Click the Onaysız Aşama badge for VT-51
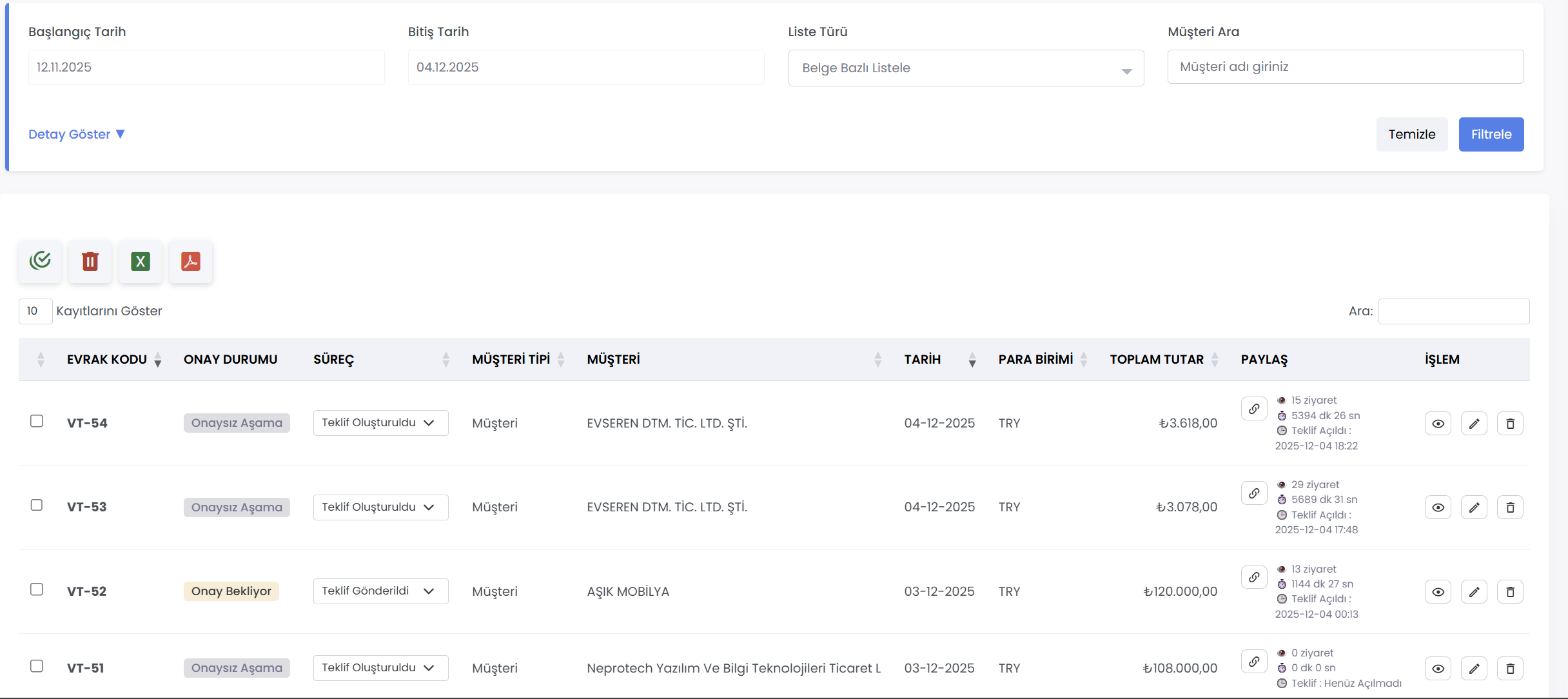This screenshot has height=699, width=1568. point(237,668)
